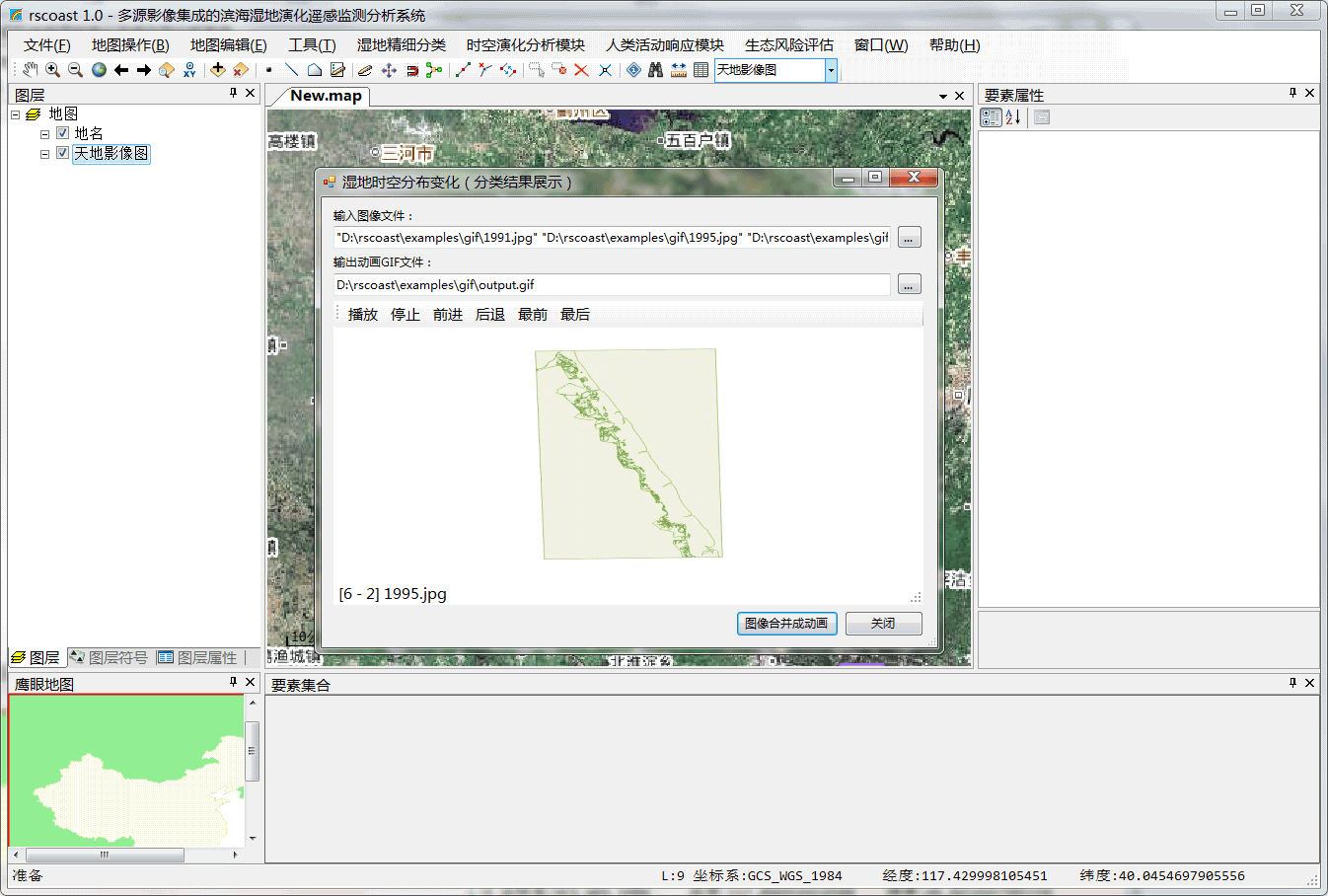The image size is (1328, 896).
Task: Click the 图像合并成动画 button
Action: [x=786, y=624]
